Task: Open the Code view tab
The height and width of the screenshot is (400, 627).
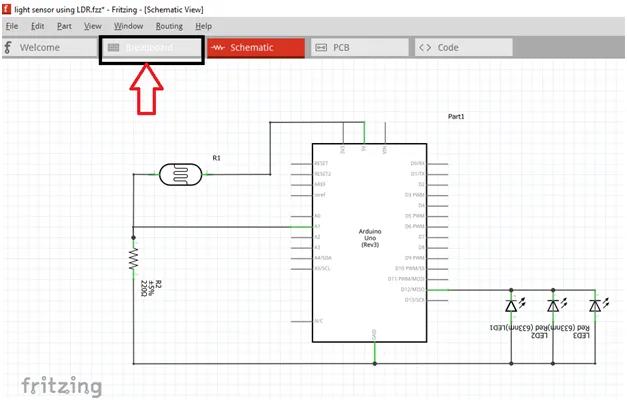Action: [464, 48]
